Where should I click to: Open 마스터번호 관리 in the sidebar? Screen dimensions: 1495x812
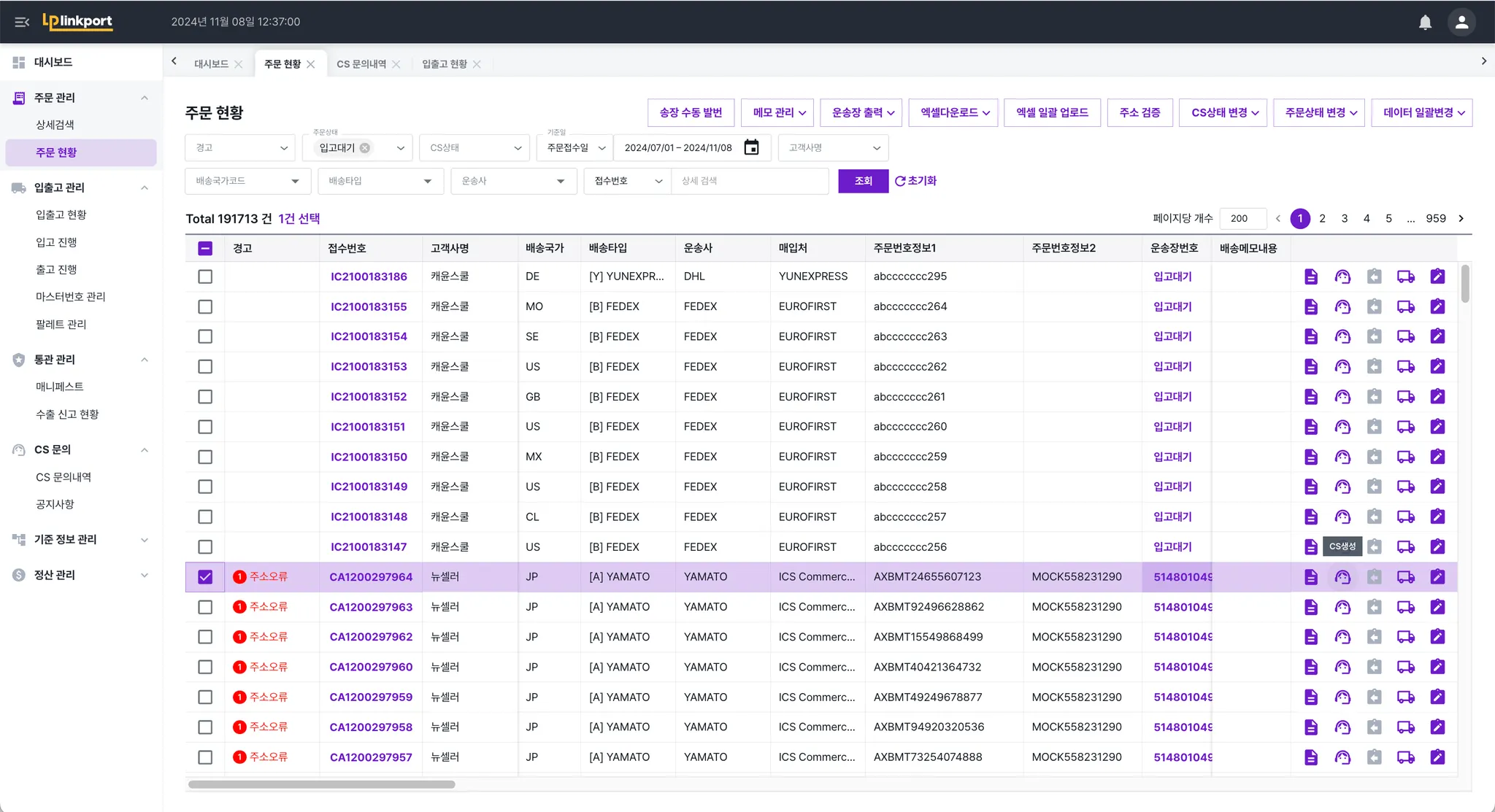[x=71, y=297]
